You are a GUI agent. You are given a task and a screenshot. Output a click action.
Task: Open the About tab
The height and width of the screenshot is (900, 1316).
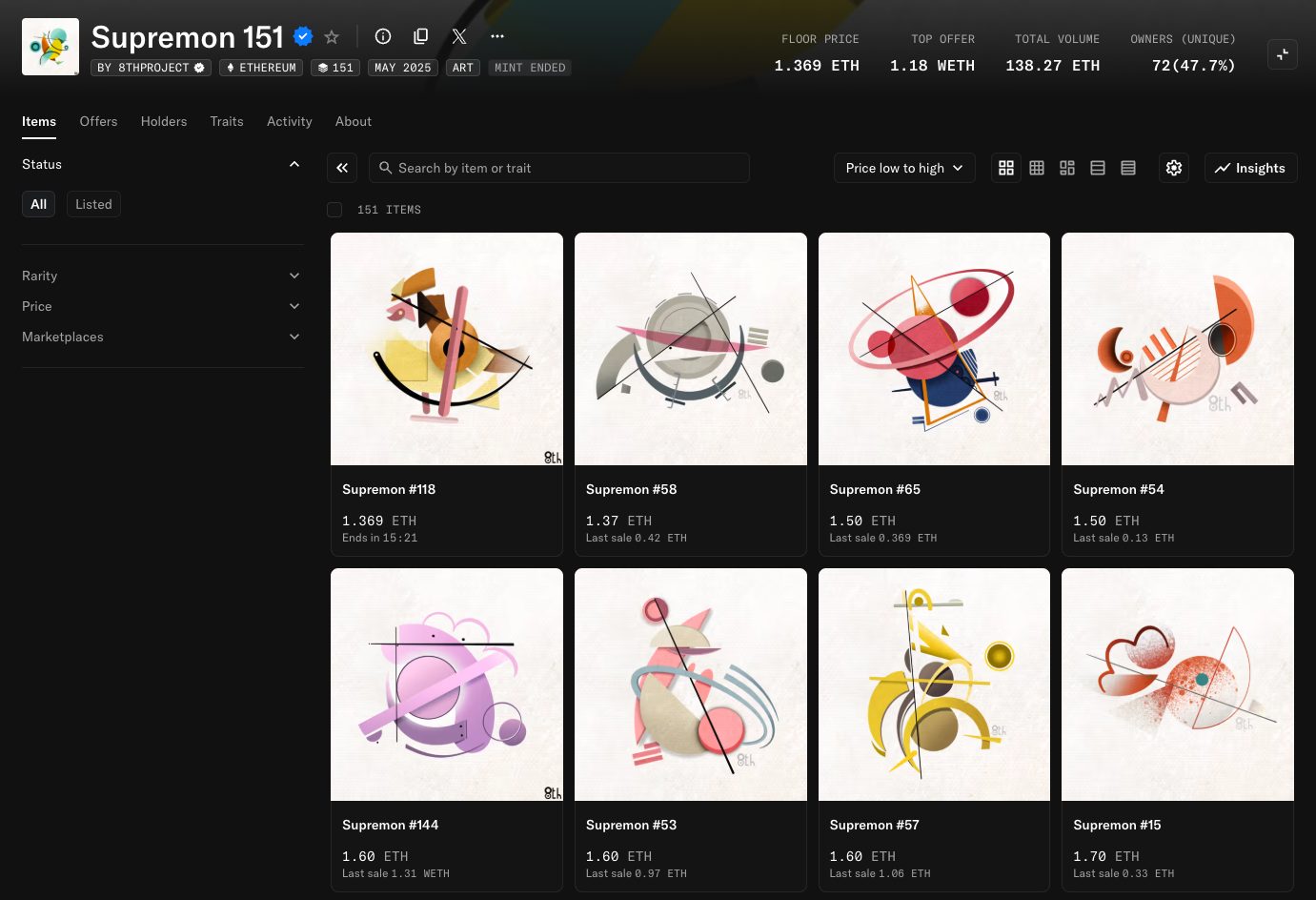pos(354,121)
